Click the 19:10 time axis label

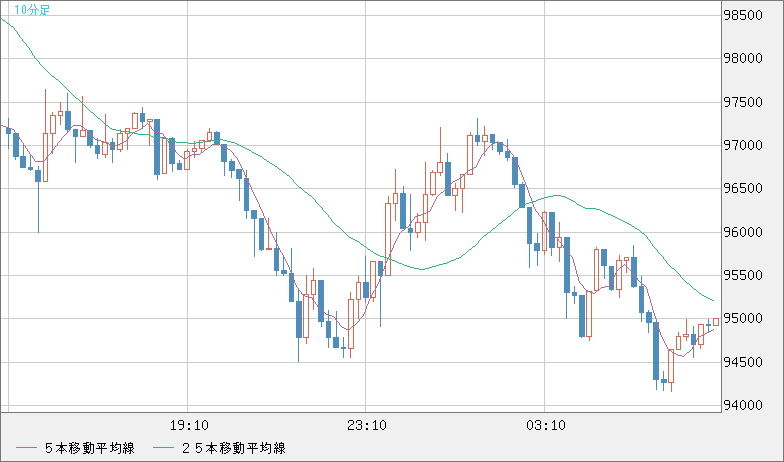tap(189, 426)
